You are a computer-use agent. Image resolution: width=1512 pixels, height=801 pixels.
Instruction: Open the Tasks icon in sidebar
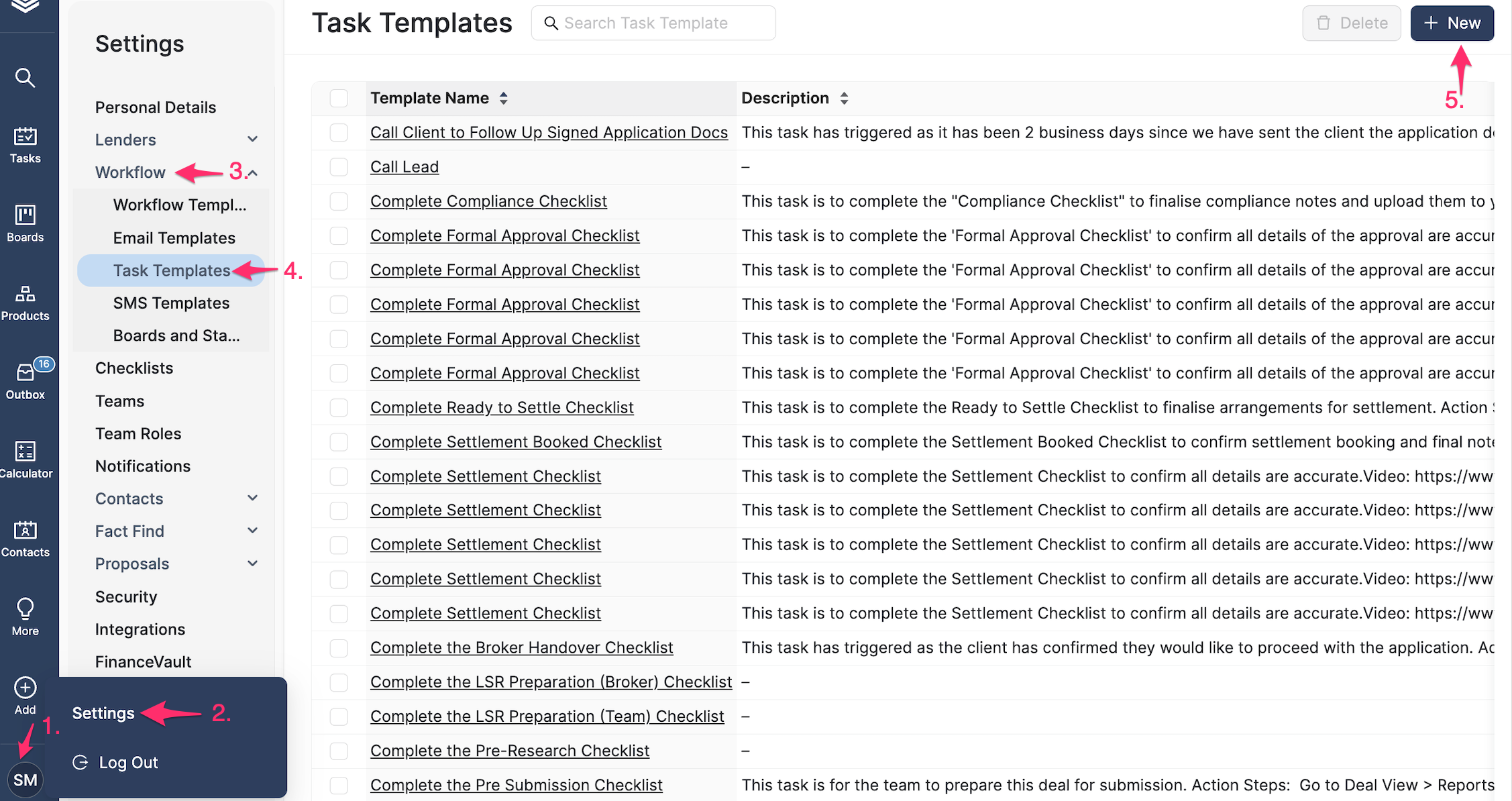pos(25,144)
